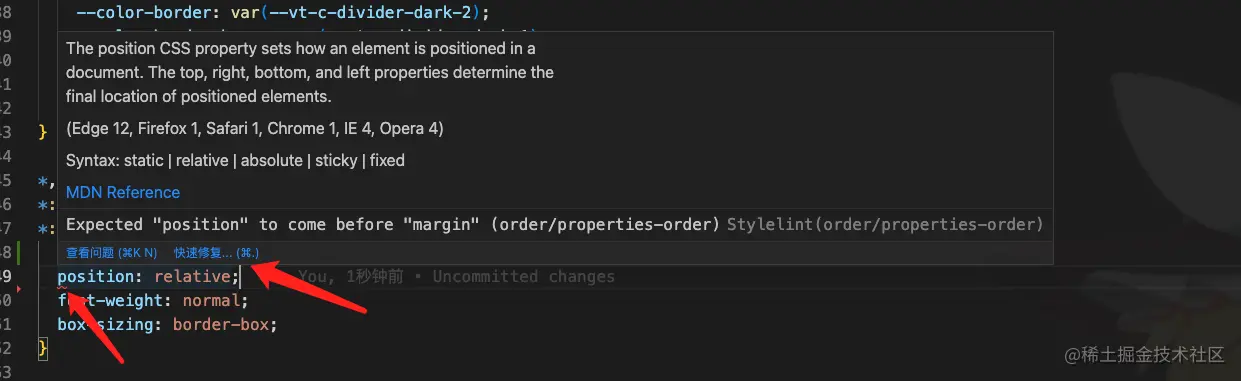
Task: Click yellow closing brace beneath box-sizing line
Action: point(43,348)
